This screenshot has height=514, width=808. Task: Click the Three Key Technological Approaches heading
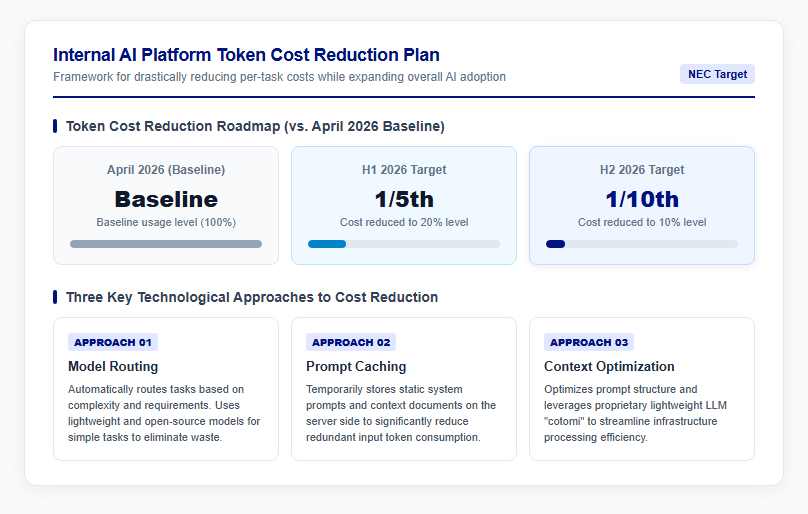[x=252, y=297]
